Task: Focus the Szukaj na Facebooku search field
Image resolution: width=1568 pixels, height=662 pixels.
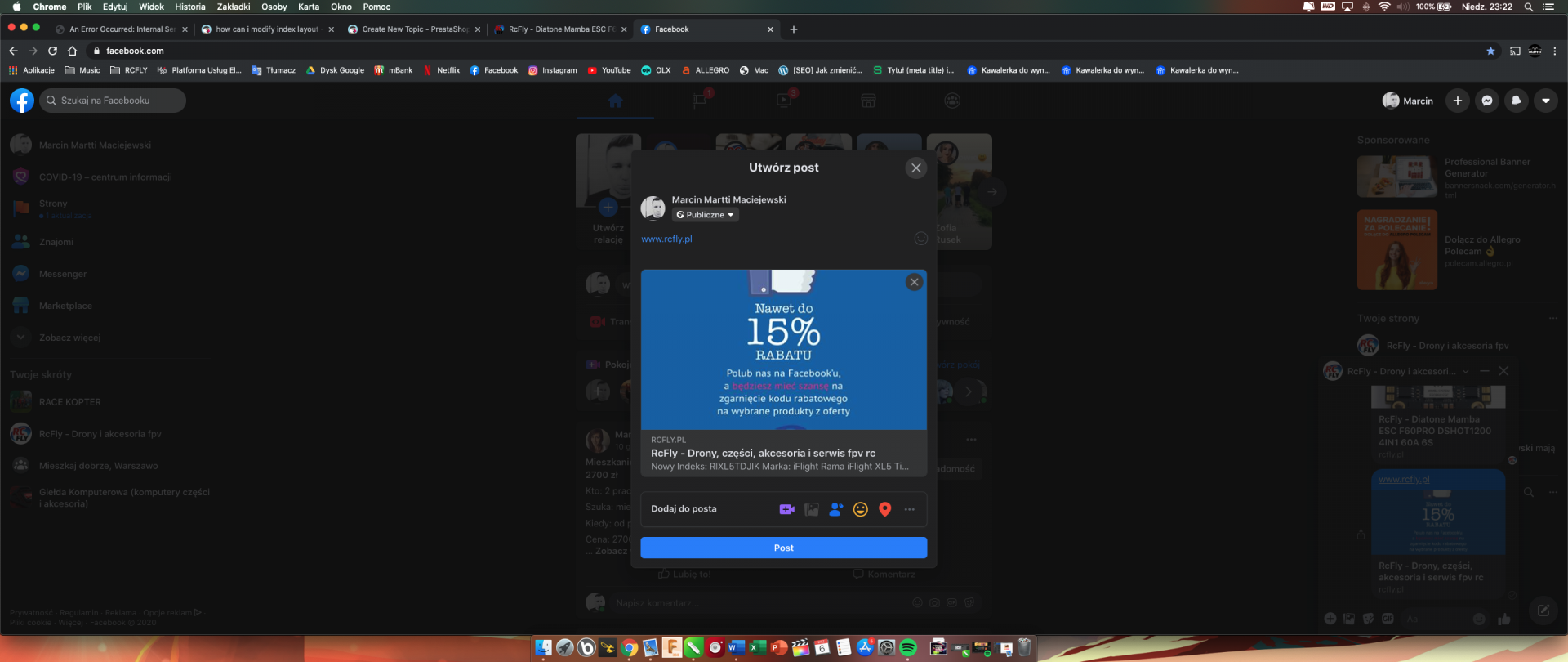Action: [x=112, y=101]
